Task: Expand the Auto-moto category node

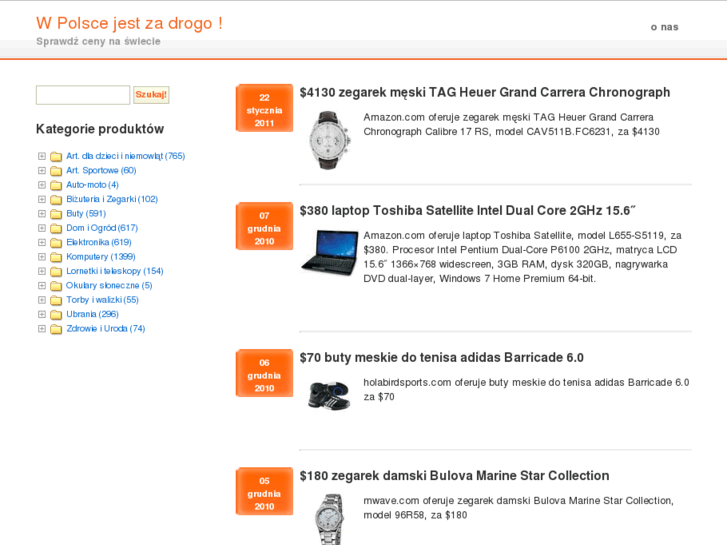Action: 42,185
